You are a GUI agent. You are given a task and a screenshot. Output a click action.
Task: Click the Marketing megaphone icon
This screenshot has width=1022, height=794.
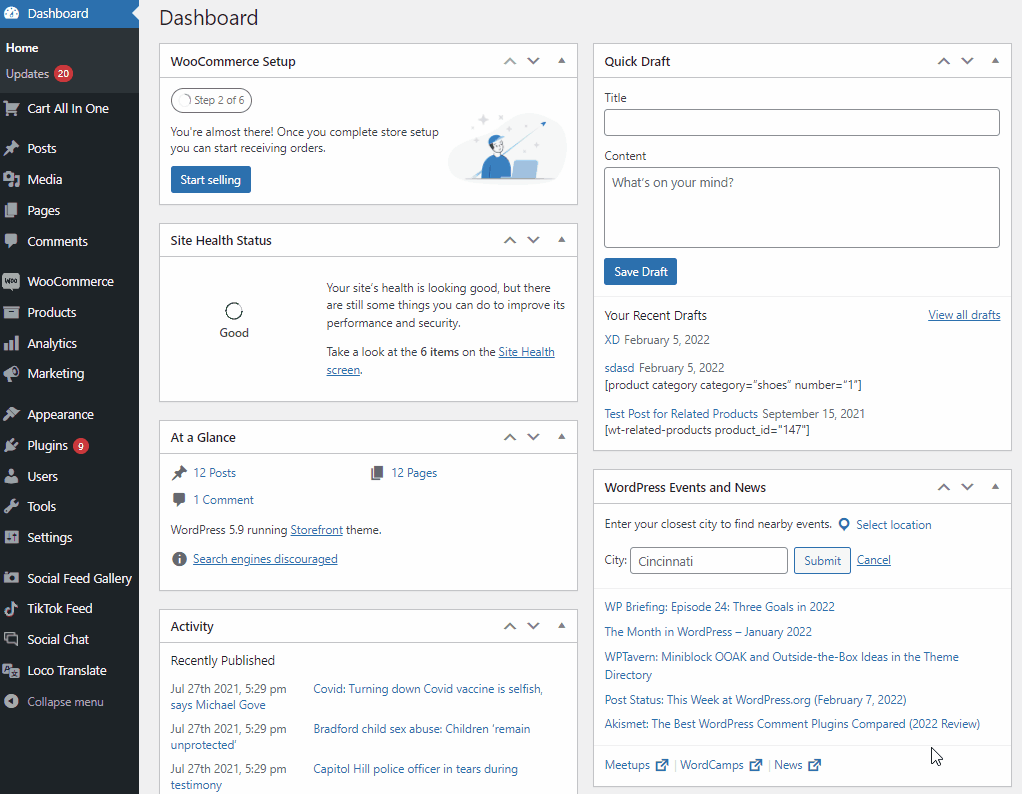(11, 374)
